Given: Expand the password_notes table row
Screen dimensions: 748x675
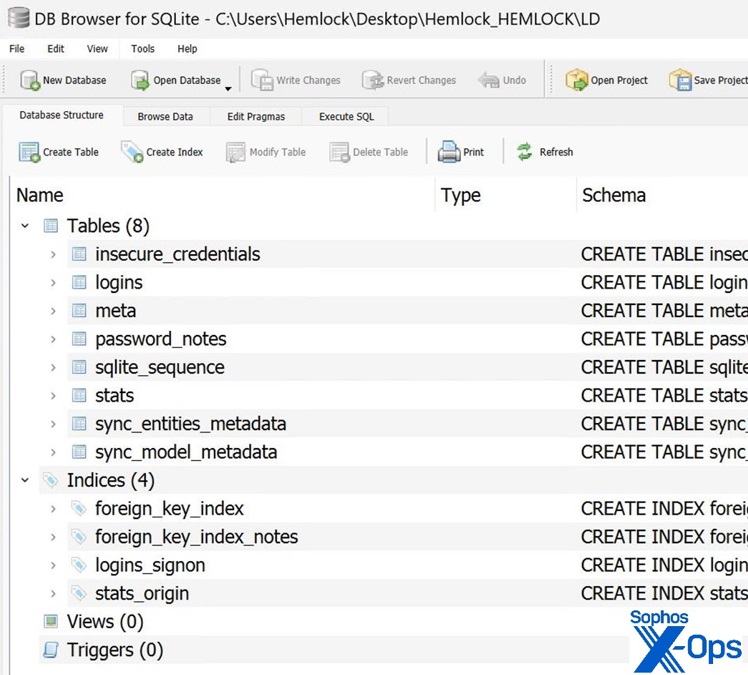Looking at the screenshot, I should pos(53,339).
